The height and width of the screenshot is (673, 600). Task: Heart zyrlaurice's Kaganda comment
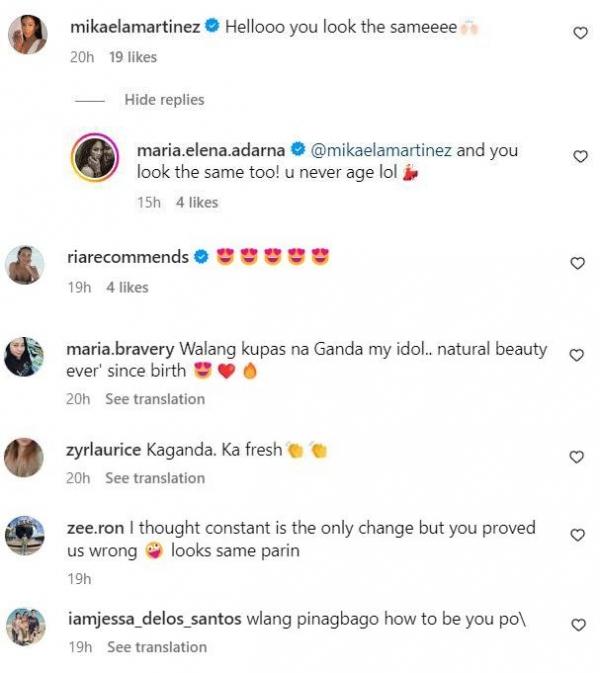(x=577, y=457)
